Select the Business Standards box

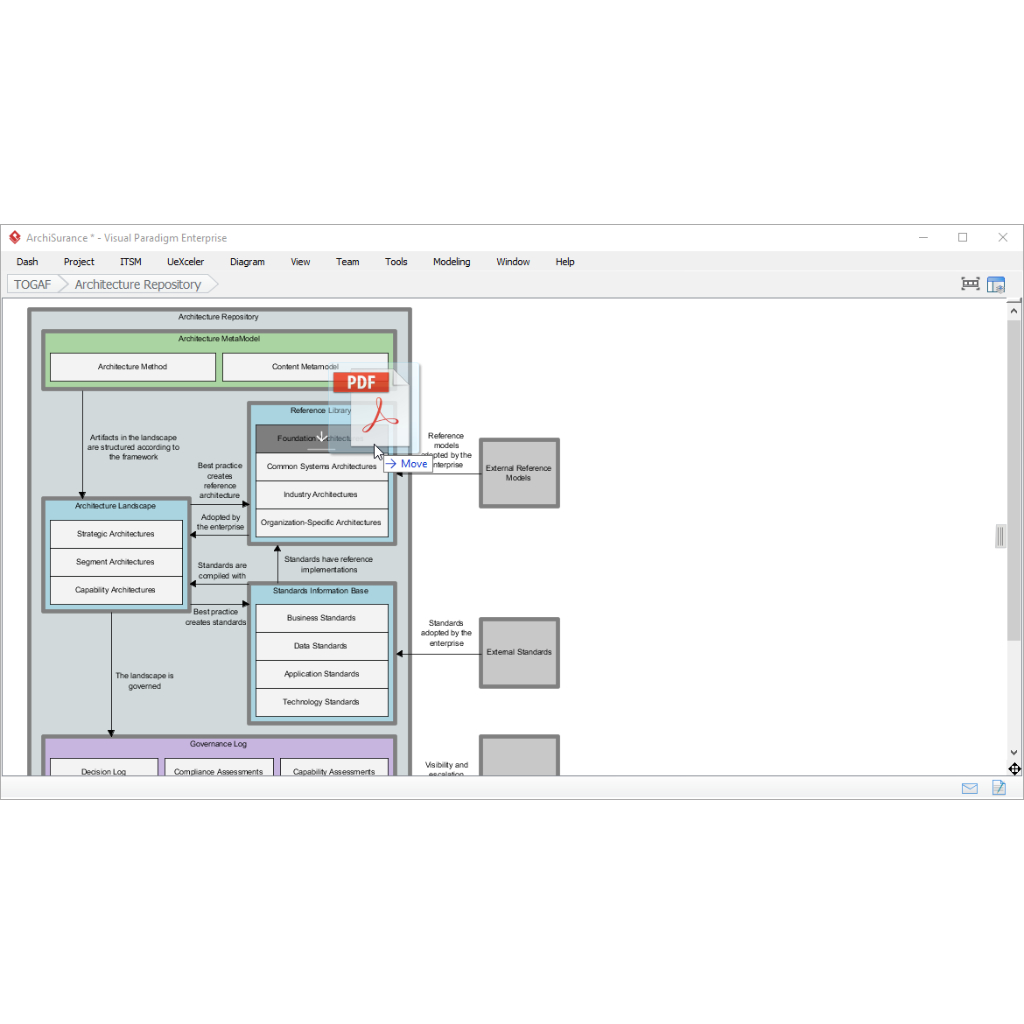(x=322, y=618)
